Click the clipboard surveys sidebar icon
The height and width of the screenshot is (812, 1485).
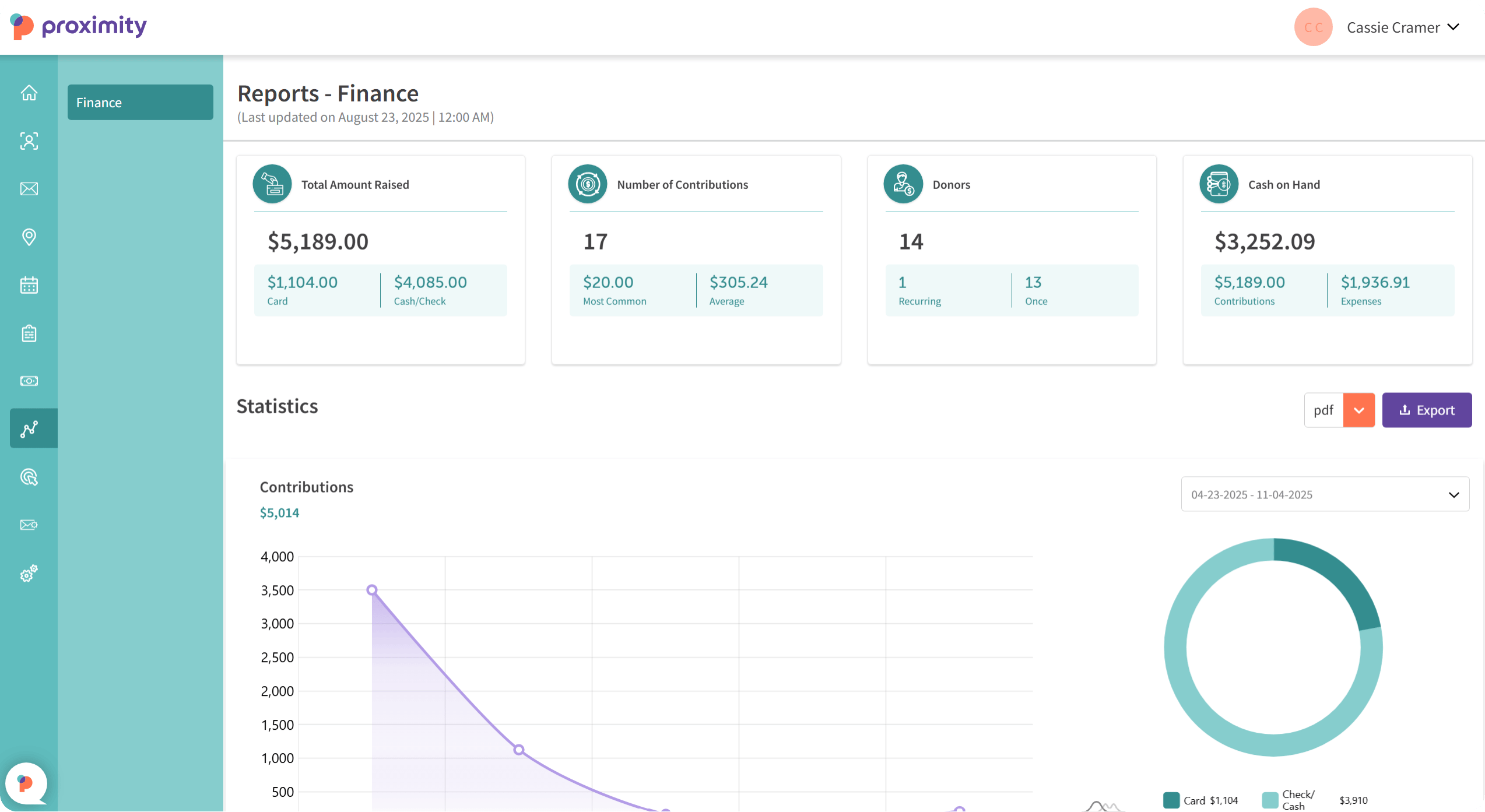(x=29, y=333)
